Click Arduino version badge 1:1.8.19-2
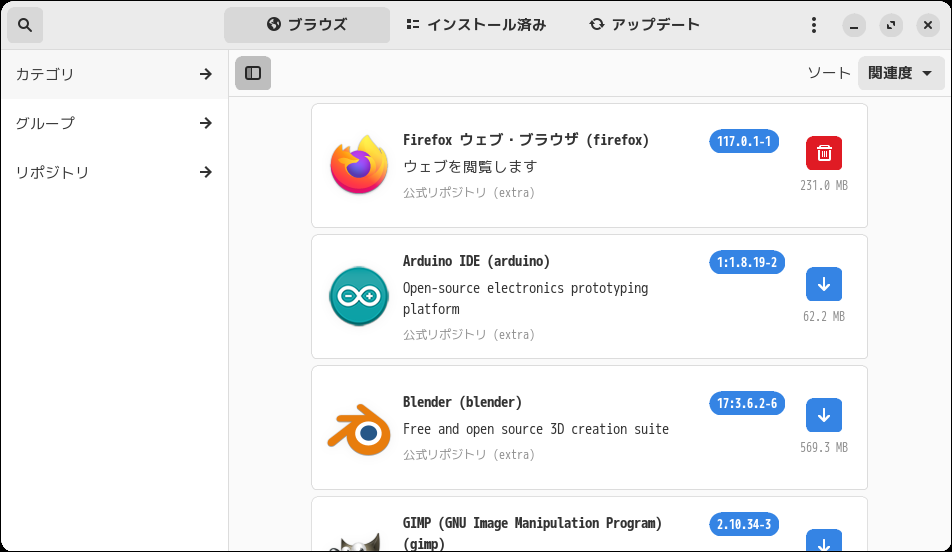Screen dimensions: 952x552 pos(747,262)
